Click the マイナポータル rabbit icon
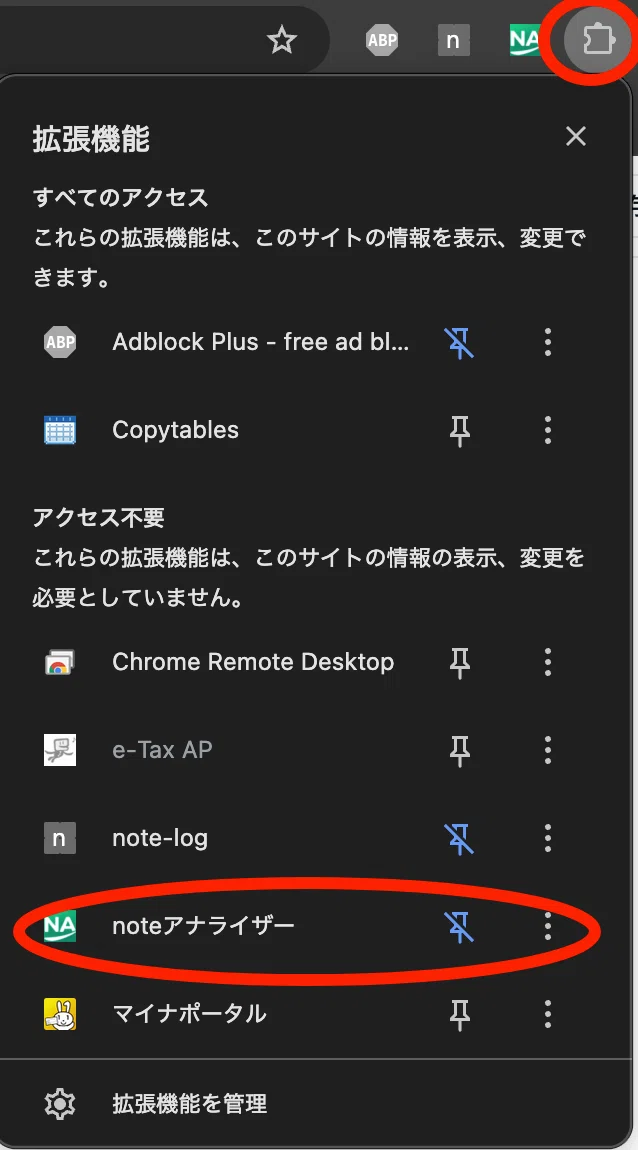The image size is (638, 1150). click(x=59, y=1014)
